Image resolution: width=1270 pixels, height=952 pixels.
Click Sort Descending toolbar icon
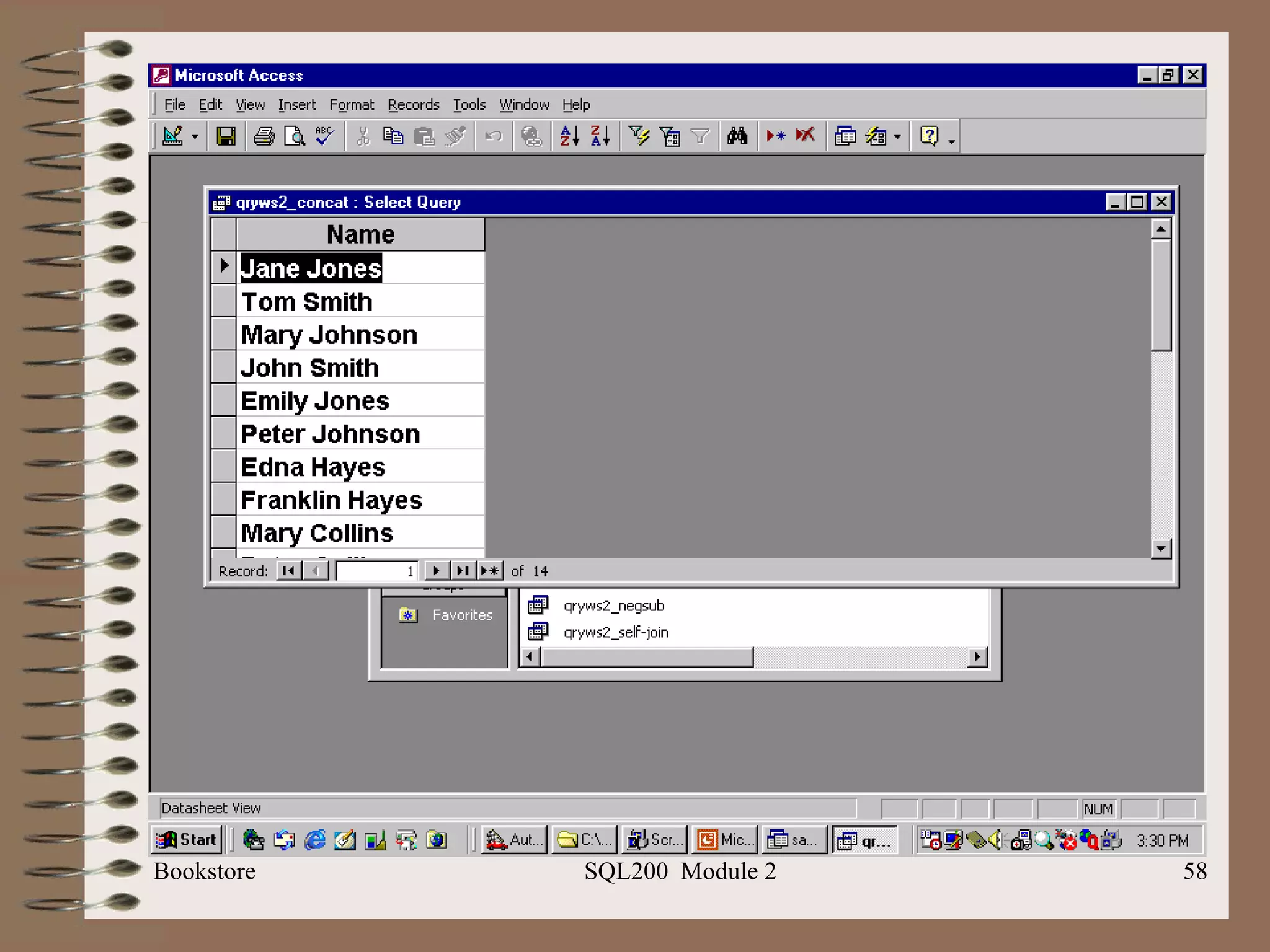click(x=600, y=136)
